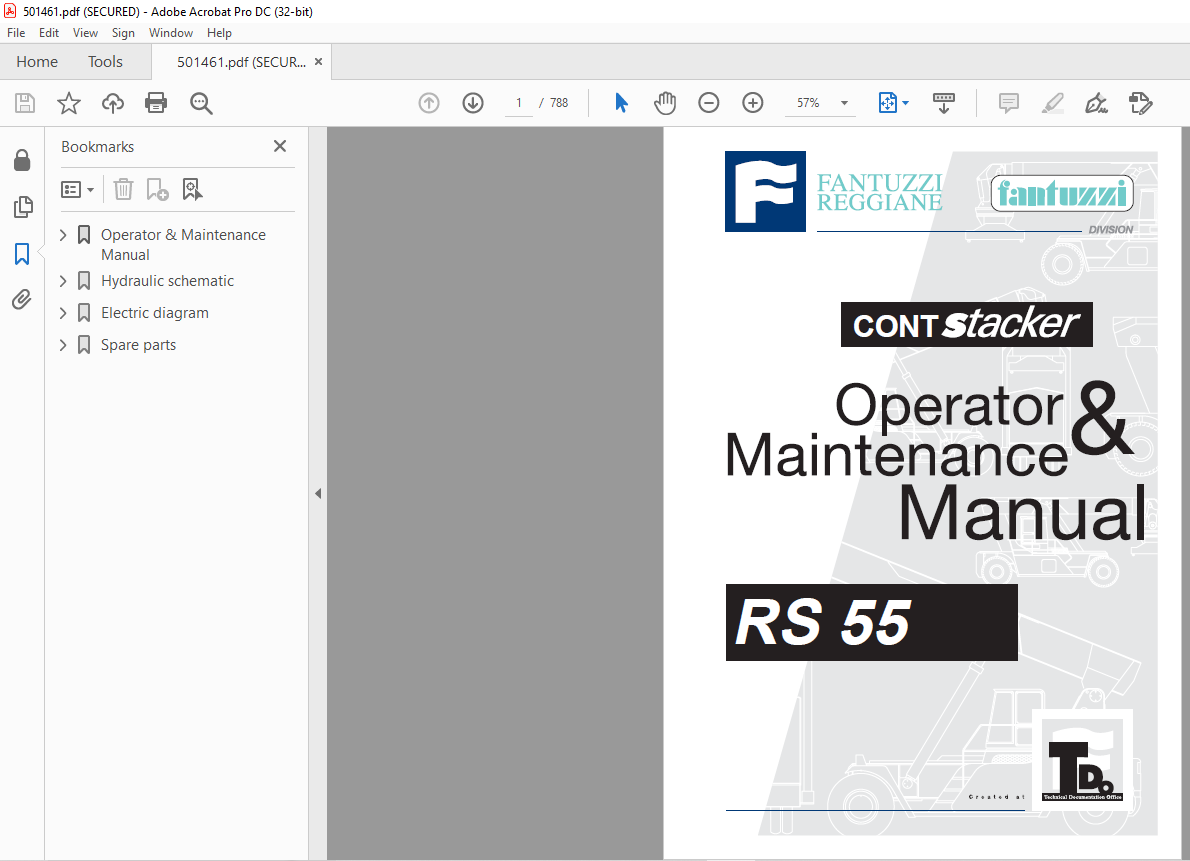Open the Operator & Maintenance Manual bookmark

183,244
